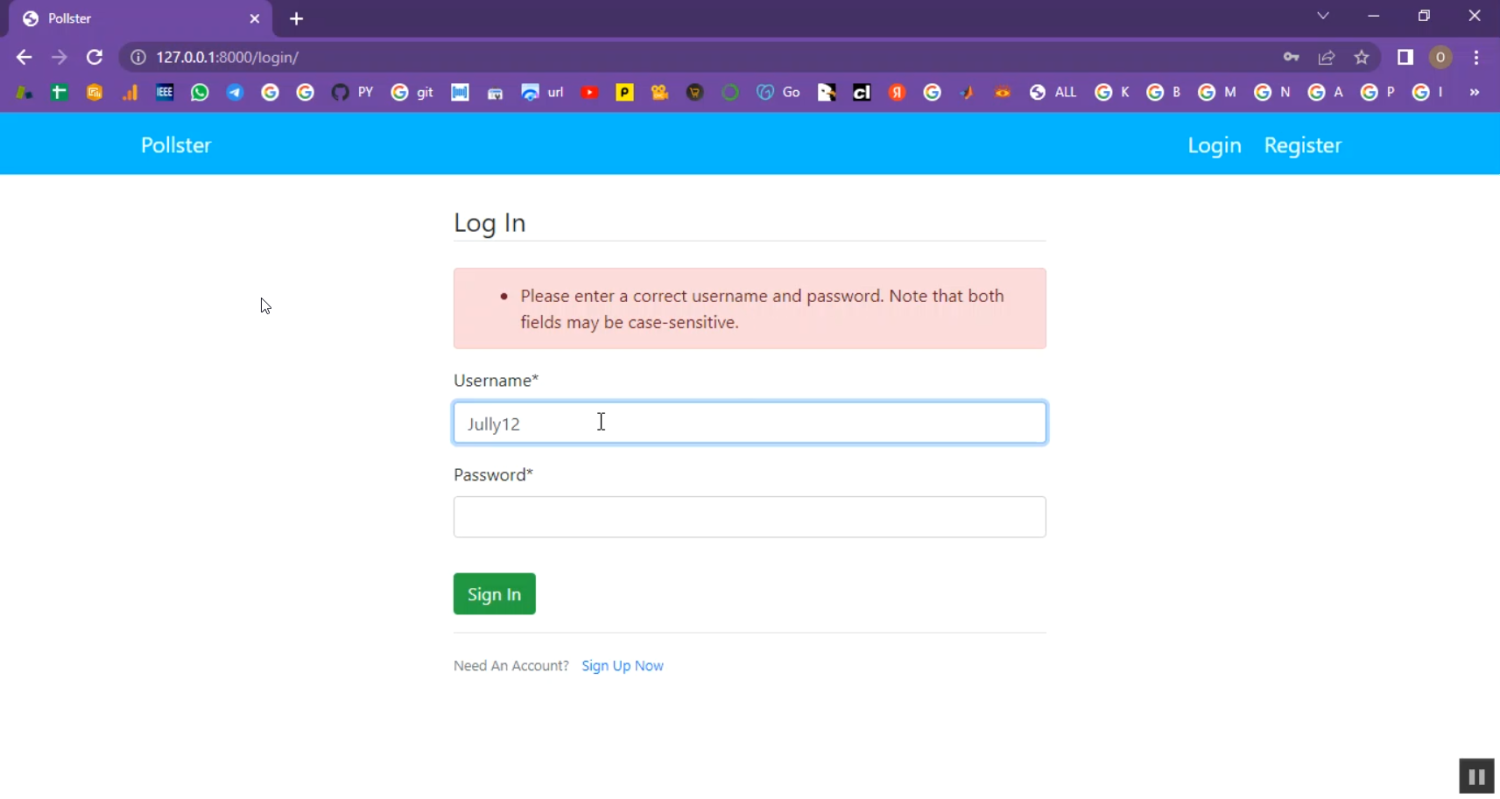Open the bookmark labeled url
This screenshot has width=1500, height=799.
point(542,92)
